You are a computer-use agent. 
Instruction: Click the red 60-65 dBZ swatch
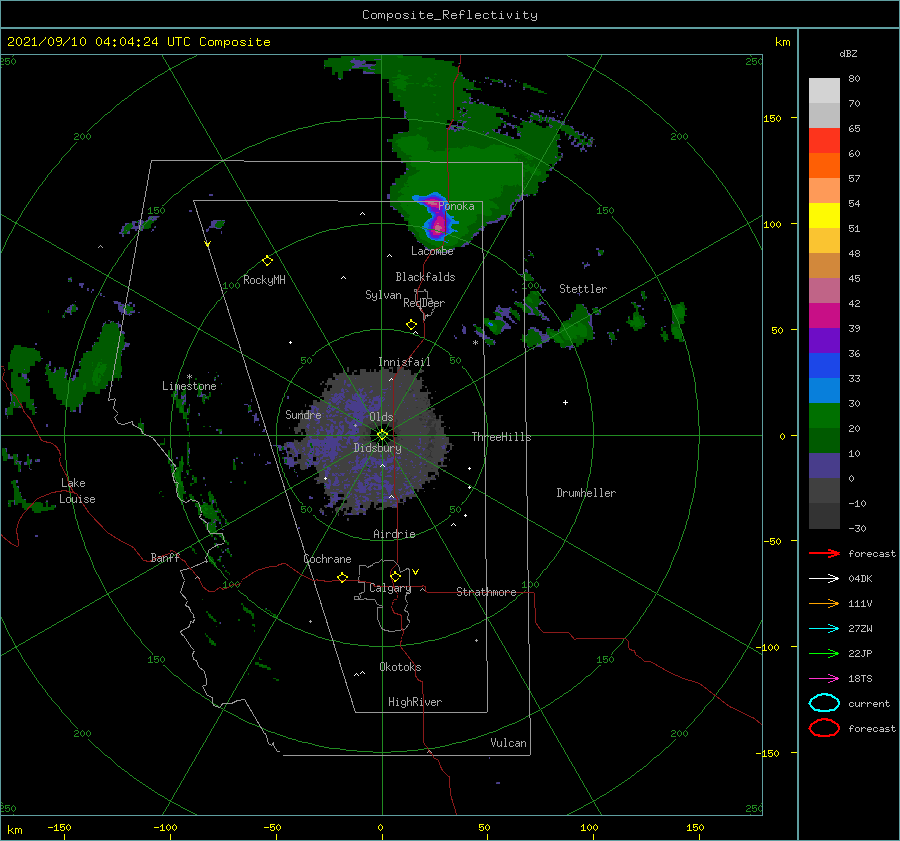click(824, 141)
